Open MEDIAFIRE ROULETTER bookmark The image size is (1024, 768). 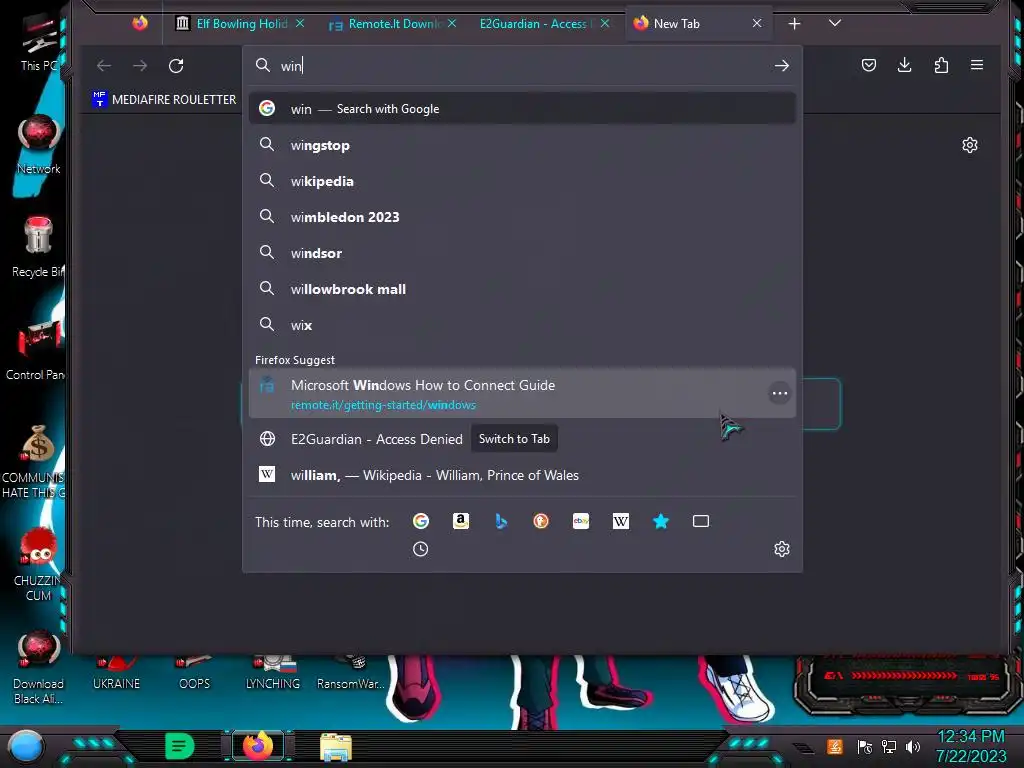point(165,99)
